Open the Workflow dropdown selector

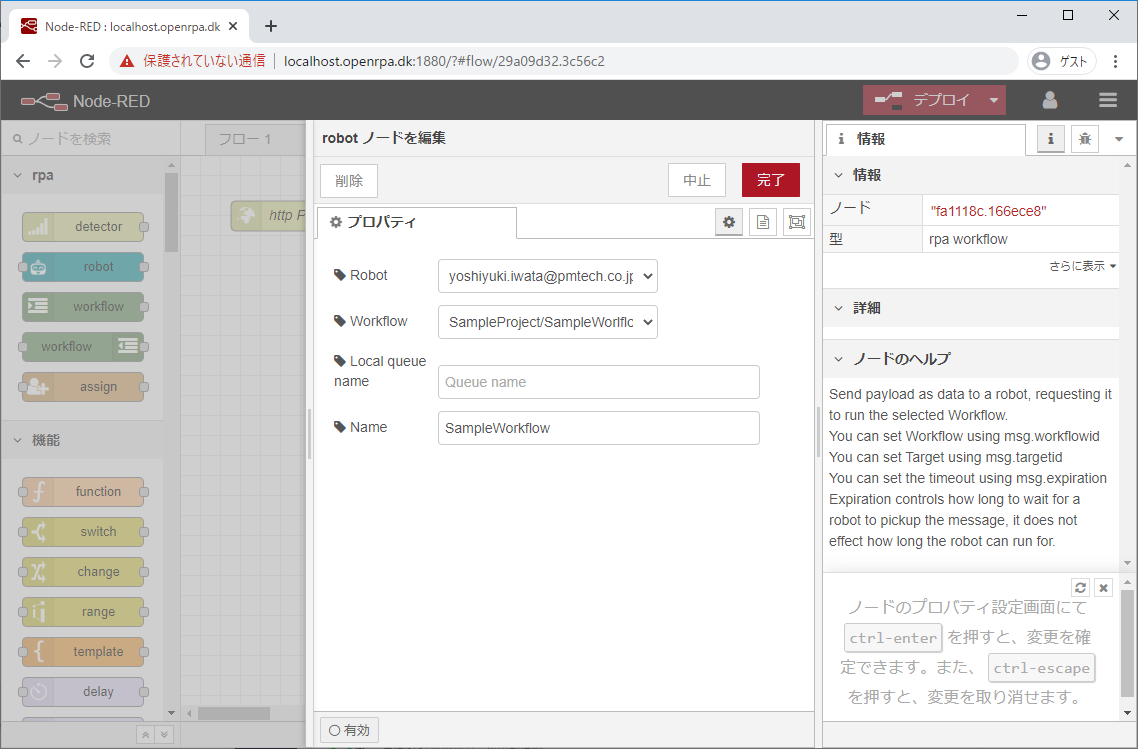tap(547, 322)
